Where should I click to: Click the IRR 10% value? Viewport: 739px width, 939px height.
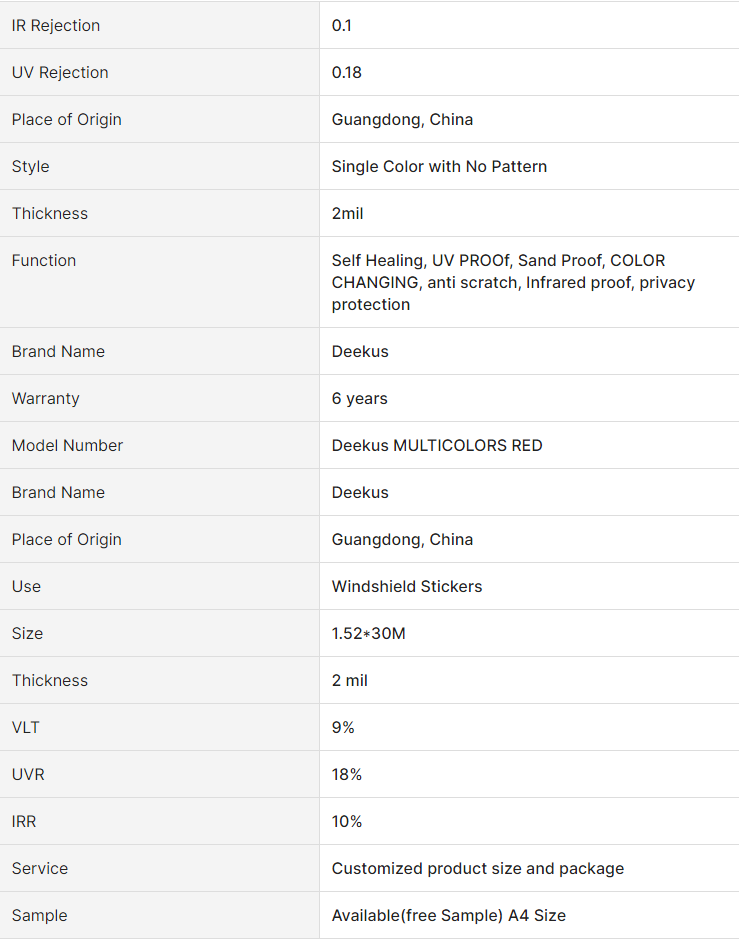point(347,822)
